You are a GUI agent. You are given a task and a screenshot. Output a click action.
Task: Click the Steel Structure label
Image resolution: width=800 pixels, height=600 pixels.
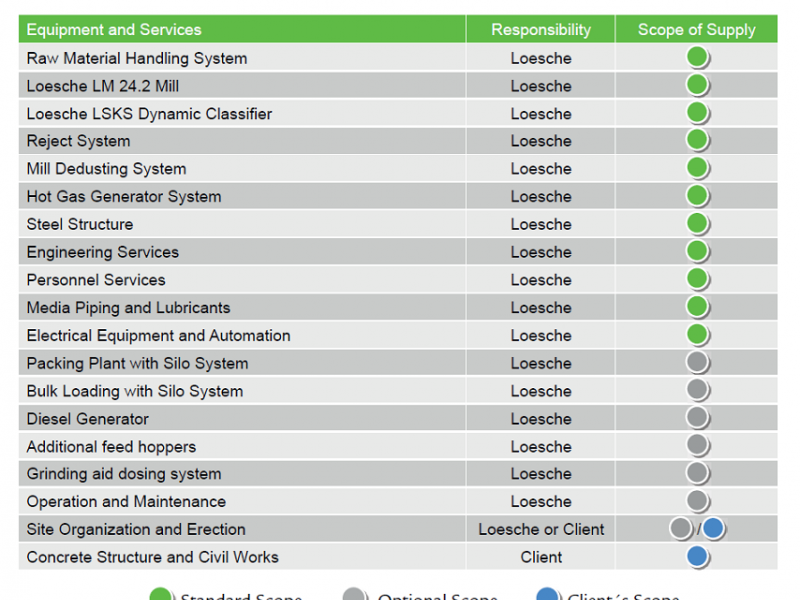pos(80,224)
